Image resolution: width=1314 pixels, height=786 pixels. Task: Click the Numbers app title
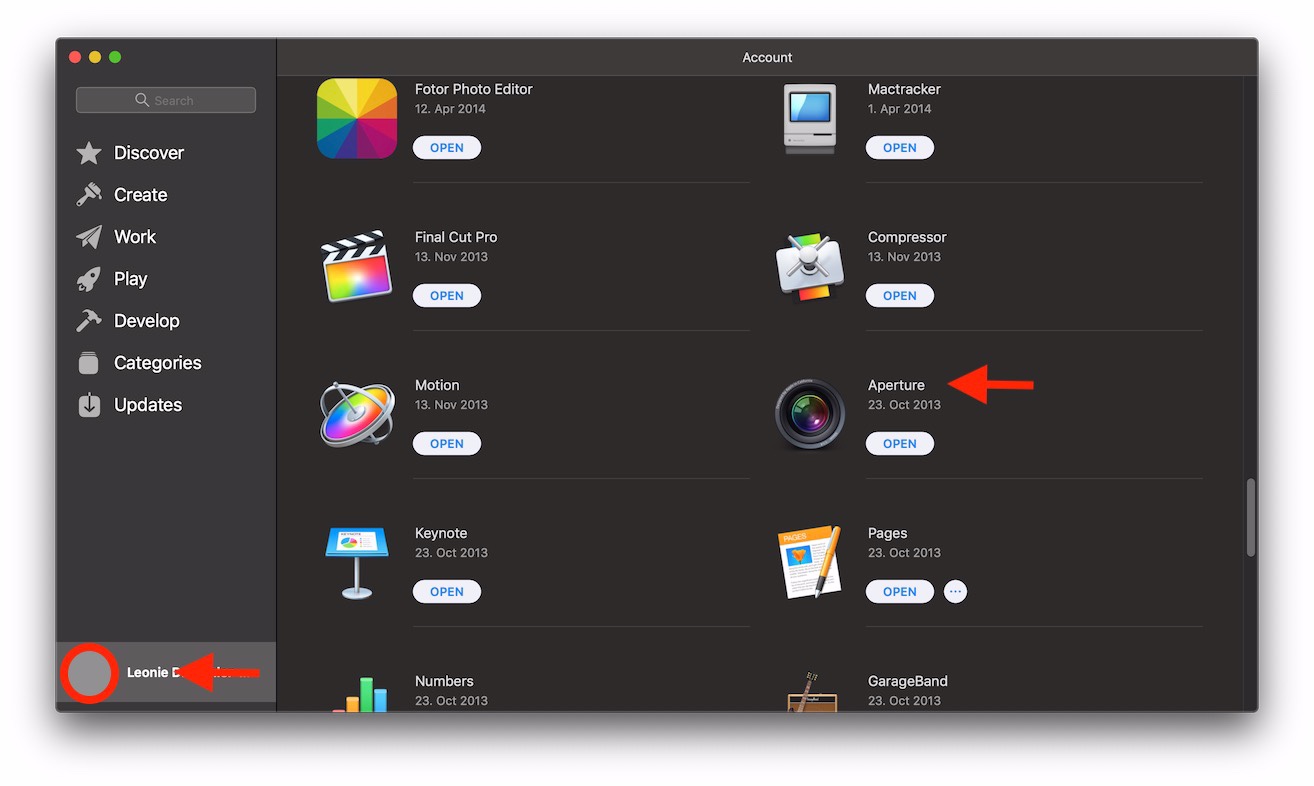(444, 681)
